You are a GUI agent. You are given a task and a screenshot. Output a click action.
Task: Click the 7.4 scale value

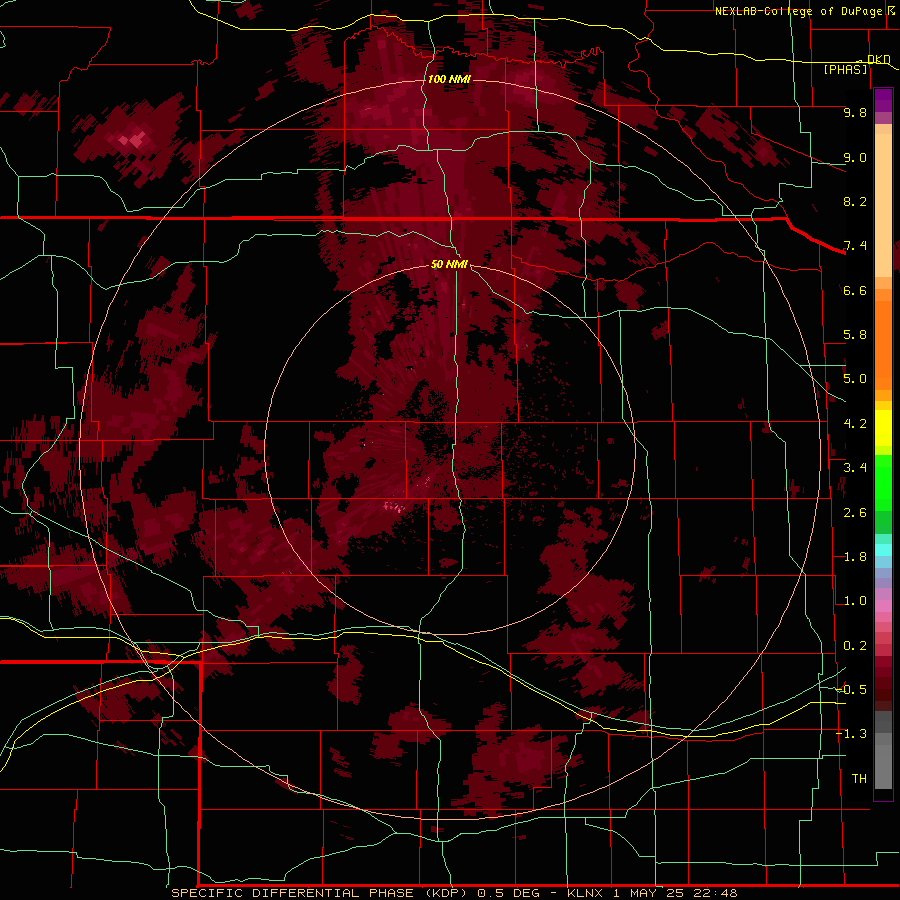tap(855, 246)
